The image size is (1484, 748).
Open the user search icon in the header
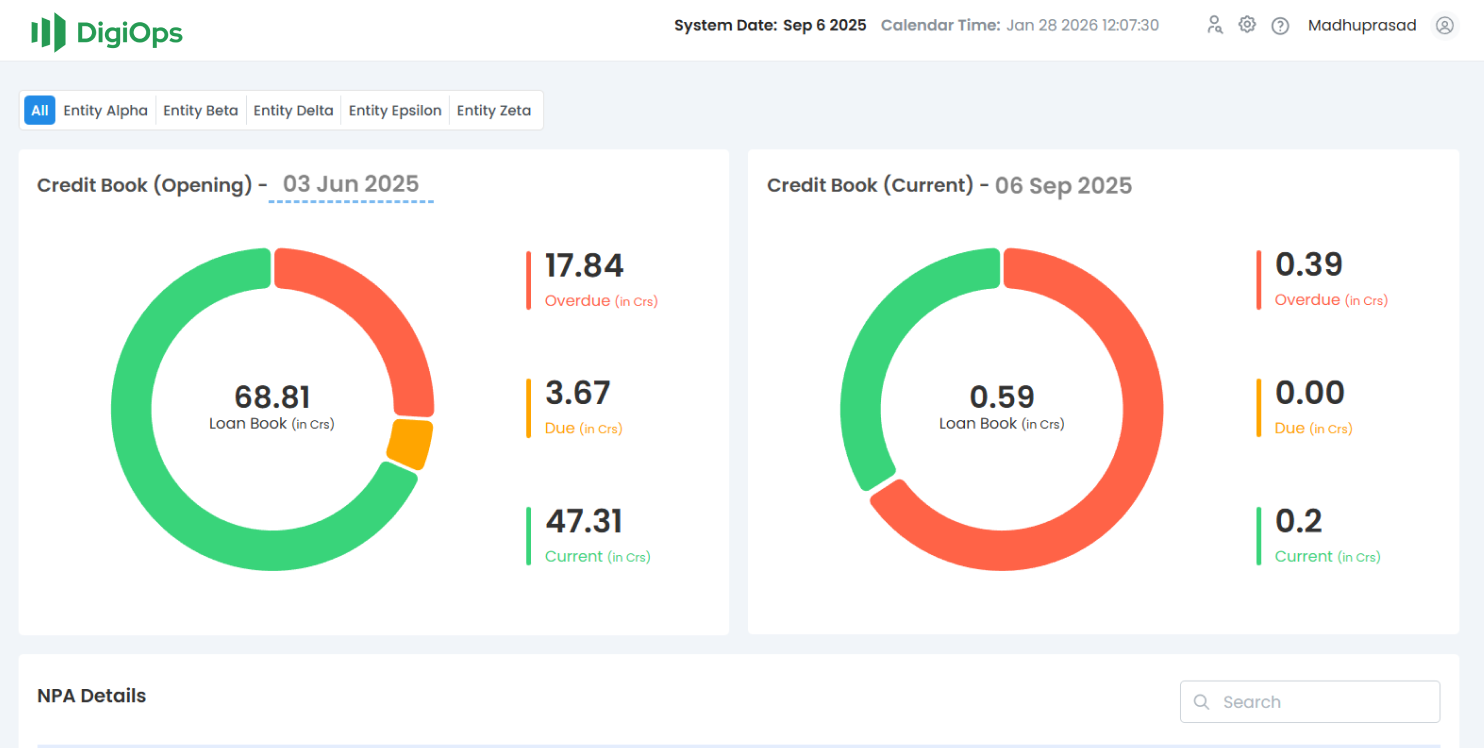click(x=1214, y=24)
